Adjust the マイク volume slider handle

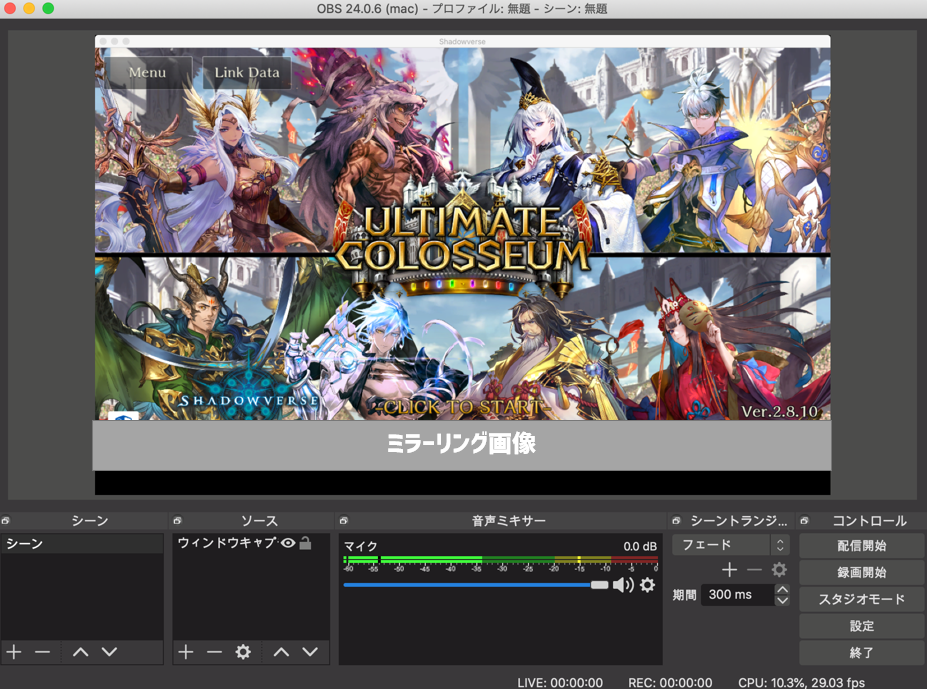tap(599, 585)
